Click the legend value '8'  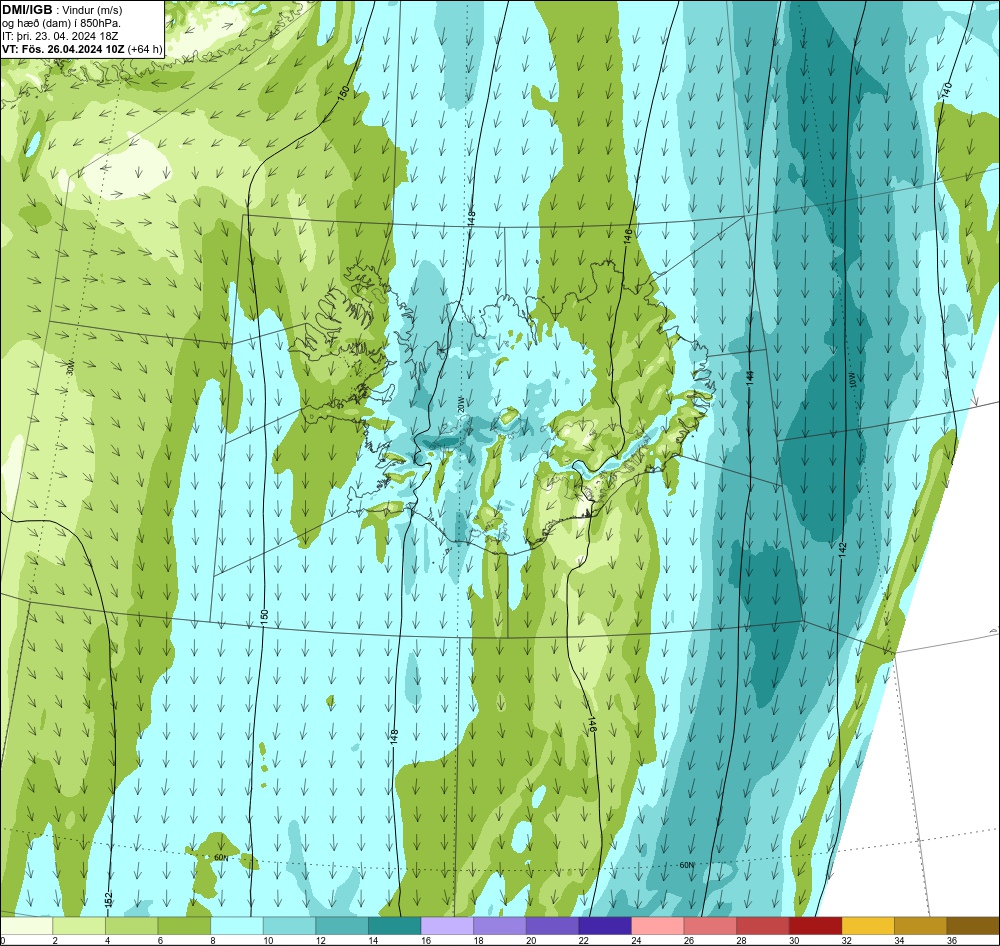[212, 940]
